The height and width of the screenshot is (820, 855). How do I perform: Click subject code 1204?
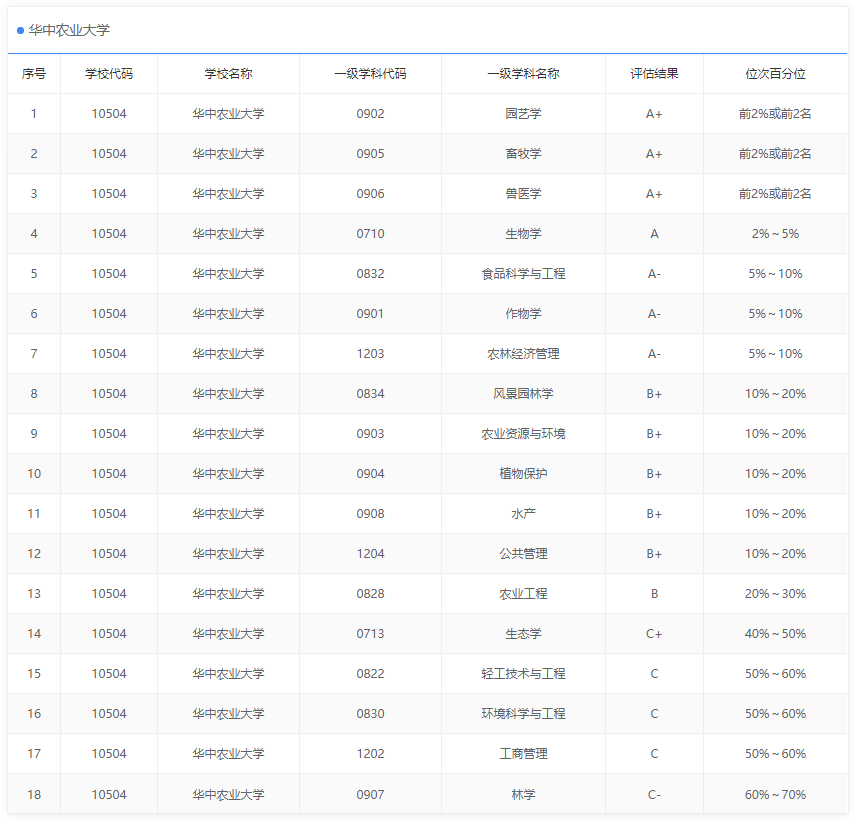pos(370,553)
